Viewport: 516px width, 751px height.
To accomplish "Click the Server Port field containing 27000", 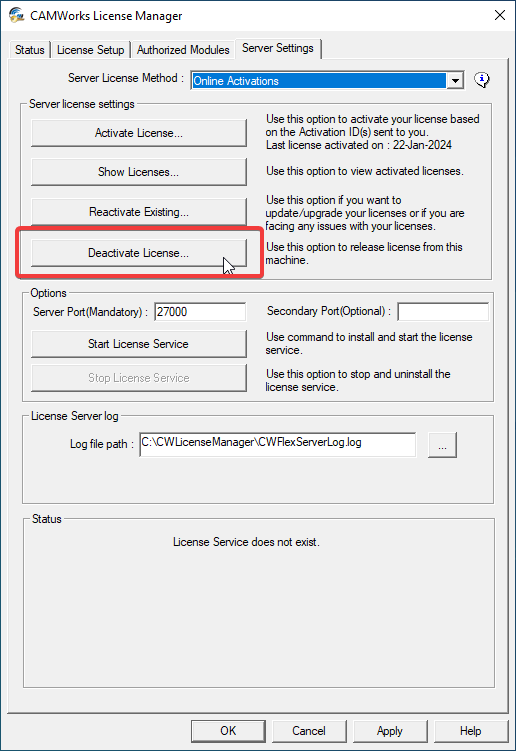I will 200,312.
